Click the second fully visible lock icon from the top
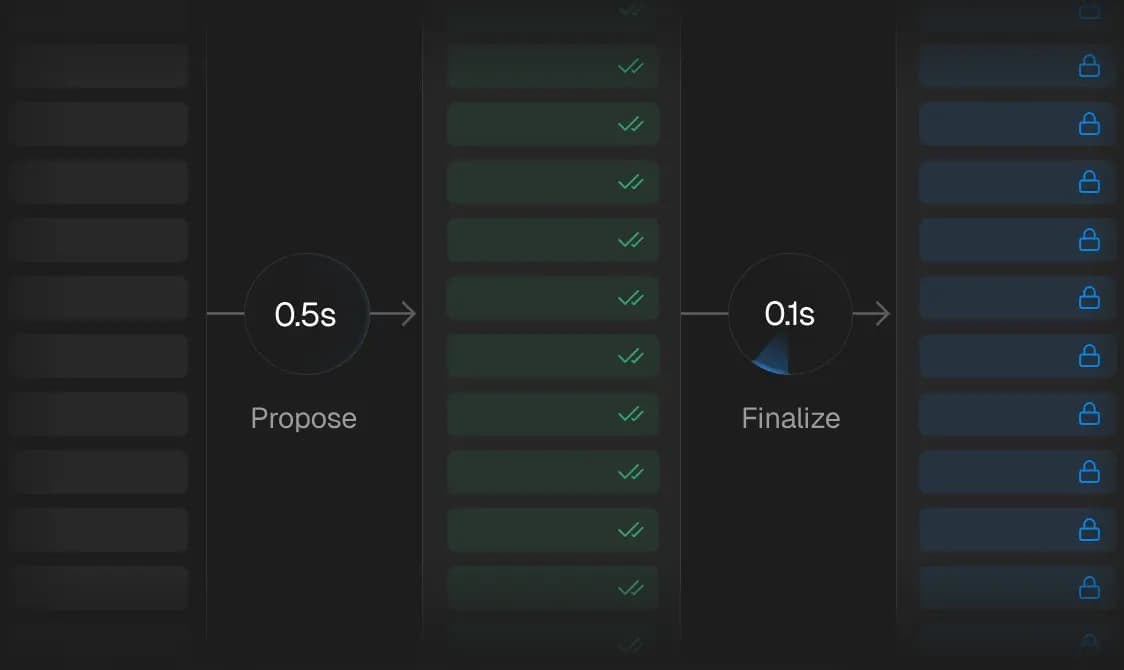The height and width of the screenshot is (670, 1124). click(1089, 124)
